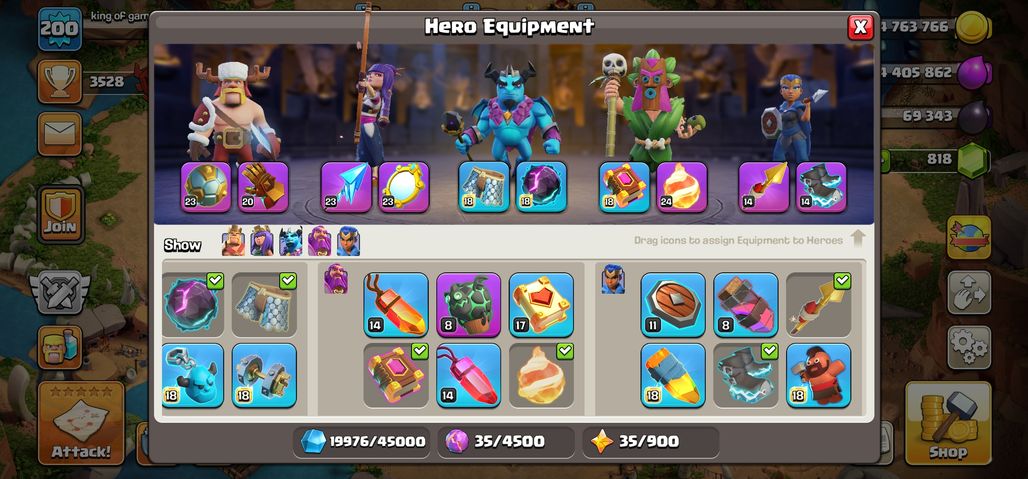Close the Hero Equipment window
Image resolution: width=1028 pixels, height=479 pixels.
coord(860,27)
